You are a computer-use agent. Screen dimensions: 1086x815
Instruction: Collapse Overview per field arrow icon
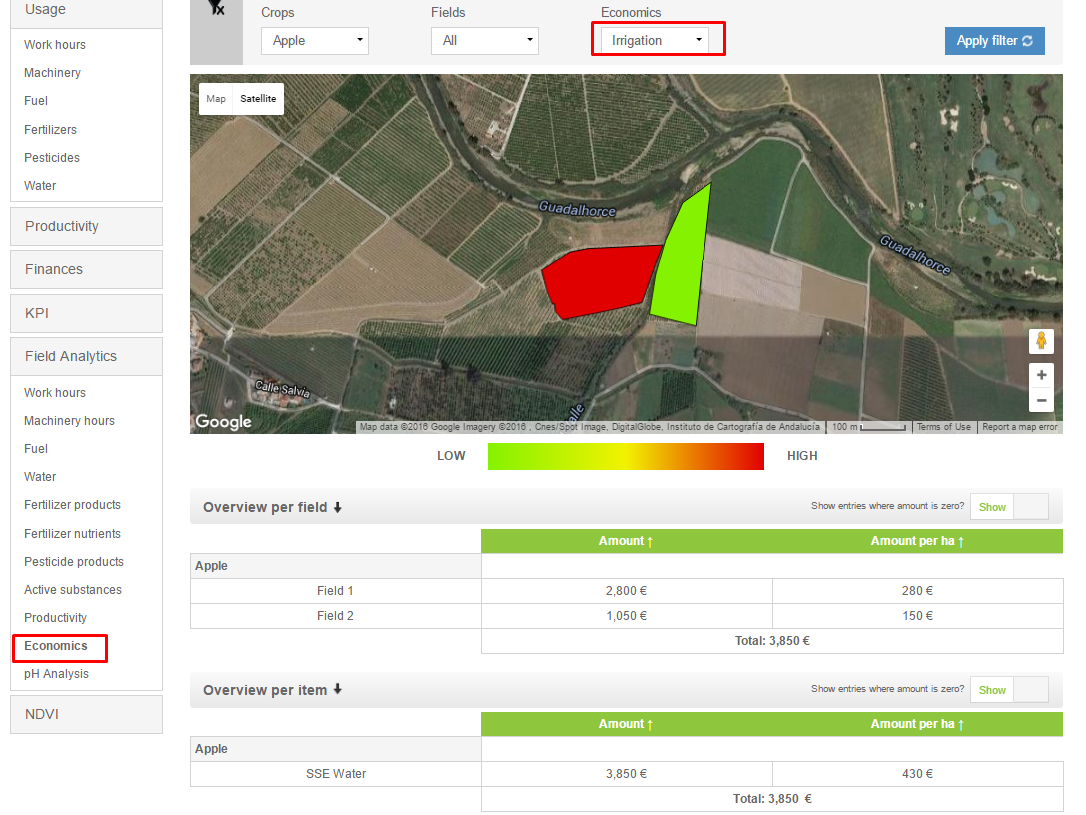(338, 507)
